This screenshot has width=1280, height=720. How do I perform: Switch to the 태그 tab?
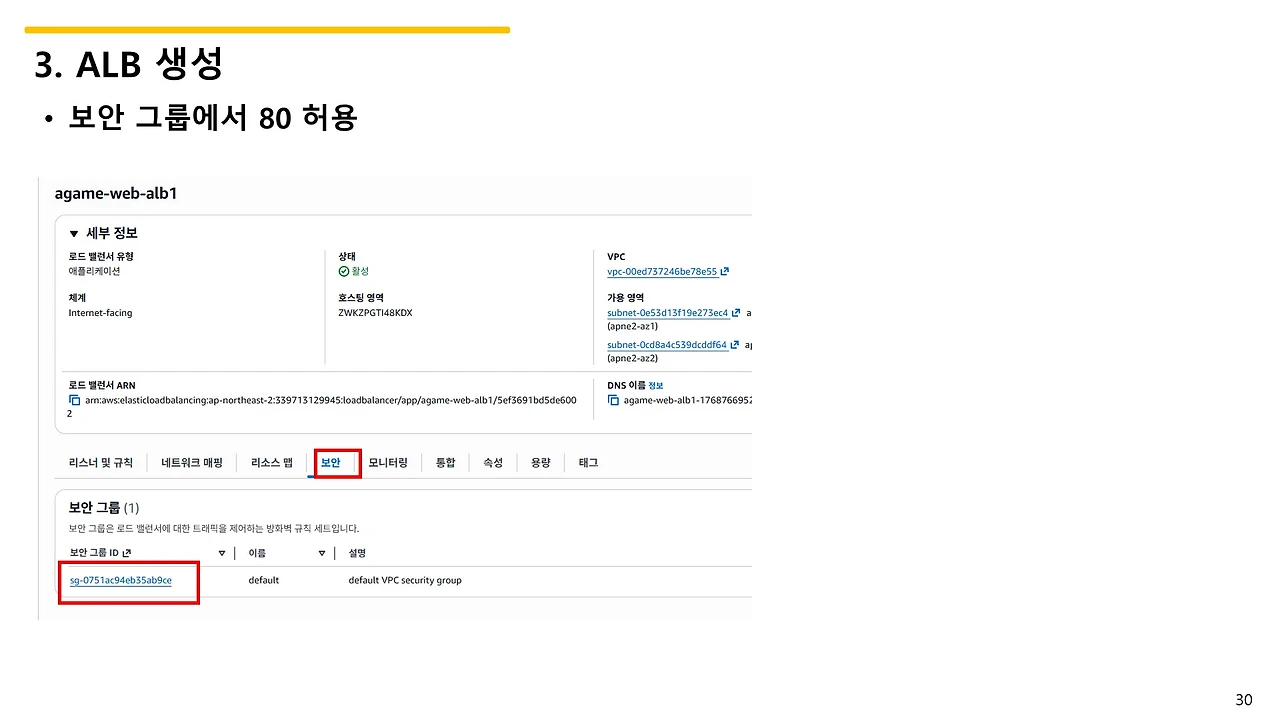coord(588,462)
